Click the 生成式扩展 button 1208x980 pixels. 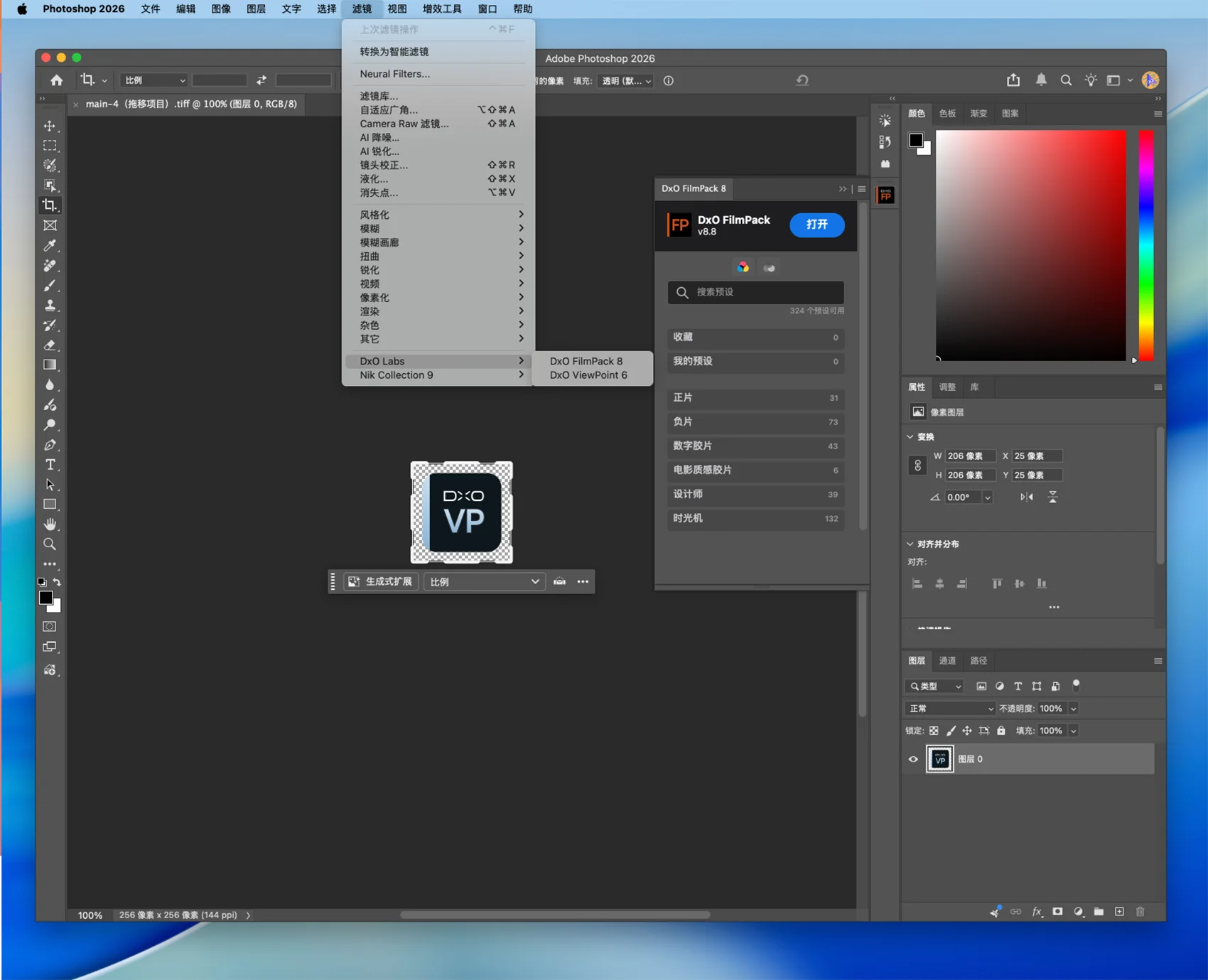pyautogui.click(x=382, y=581)
